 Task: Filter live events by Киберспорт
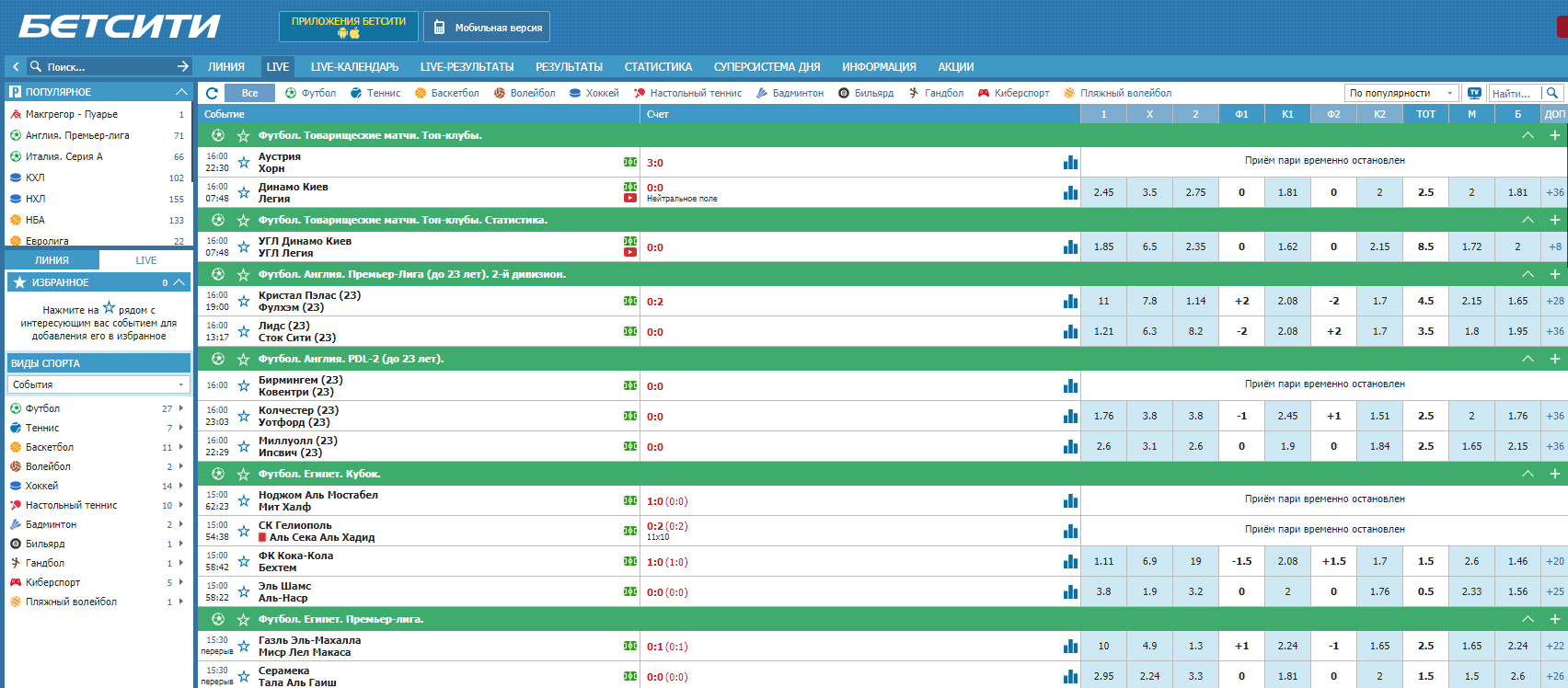[x=1013, y=93]
